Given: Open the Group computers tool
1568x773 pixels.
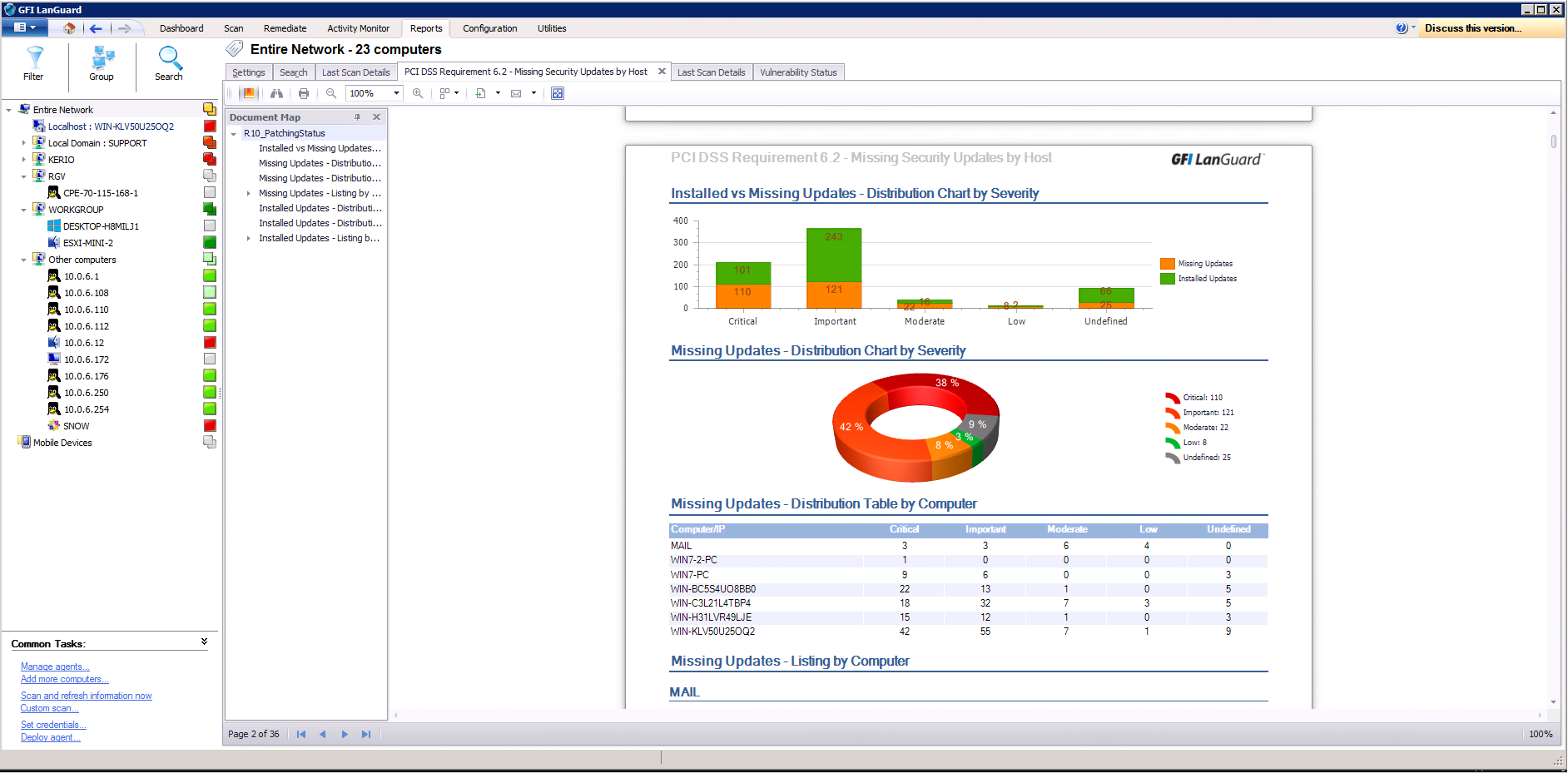Looking at the screenshot, I should (x=102, y=64).
